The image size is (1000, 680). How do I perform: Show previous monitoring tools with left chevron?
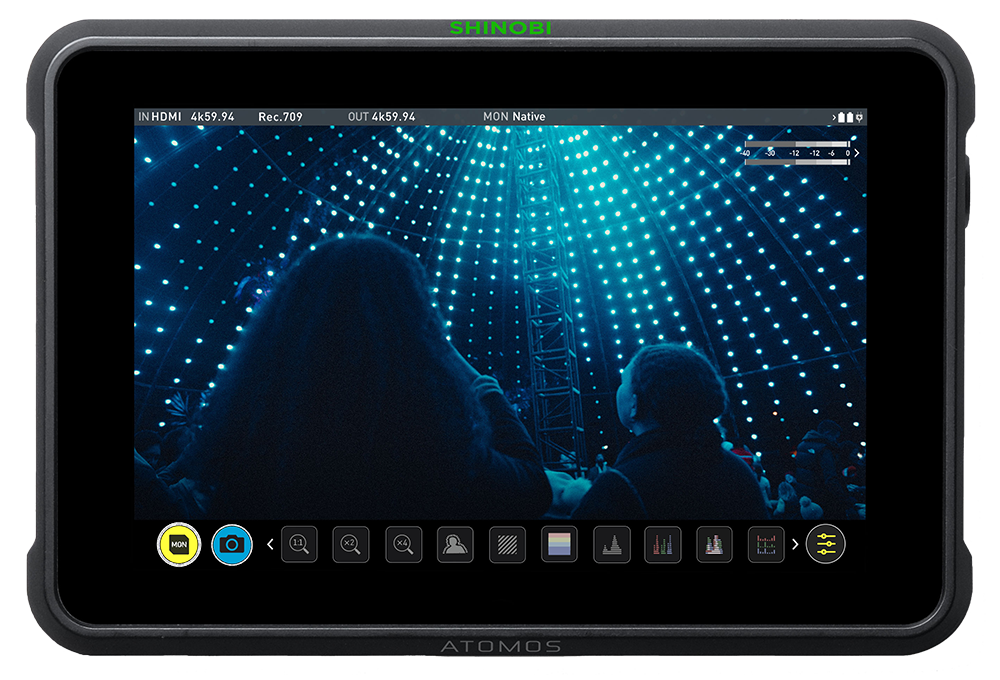pyautogui.click(x=270, y=544)
